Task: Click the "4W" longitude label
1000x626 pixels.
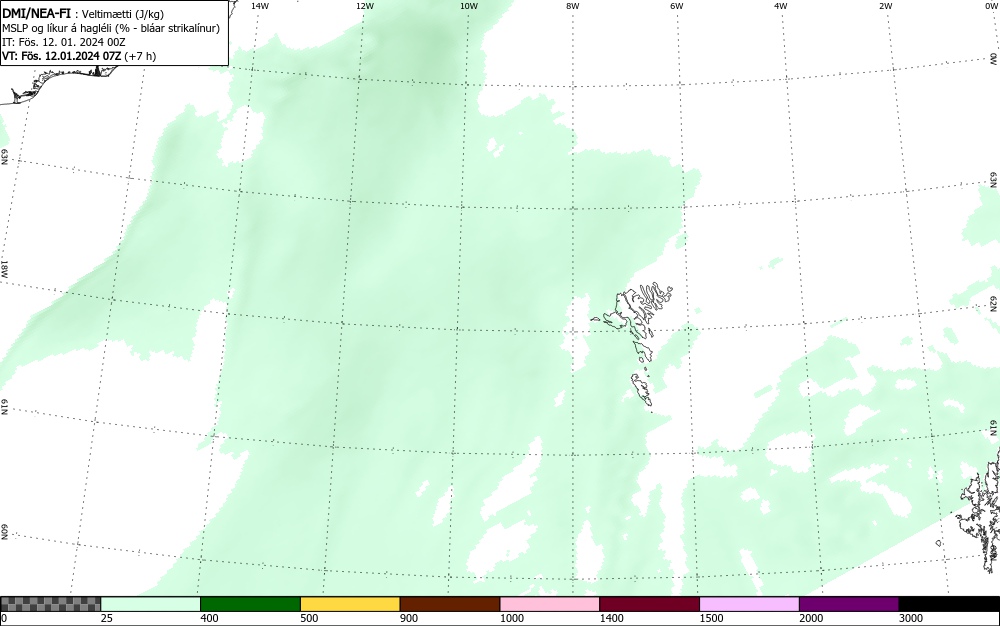Action: point(781,6)
